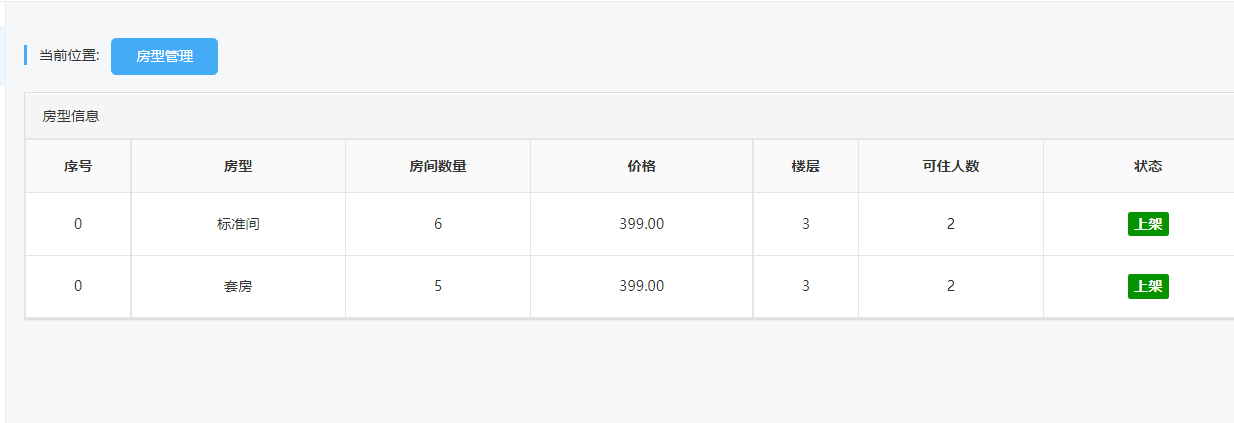Click floor value 3 in 标准间 row
1234x423 pixels.
[x=805, y=224]
